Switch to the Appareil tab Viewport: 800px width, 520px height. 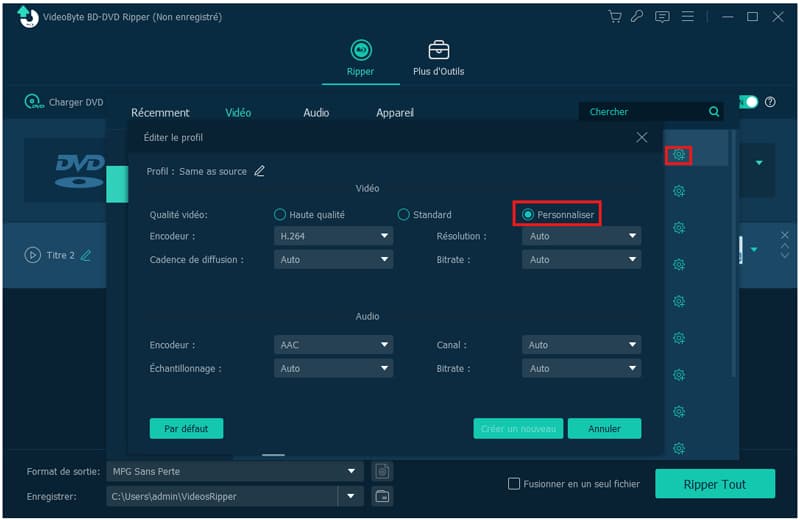tap(394, 113)
